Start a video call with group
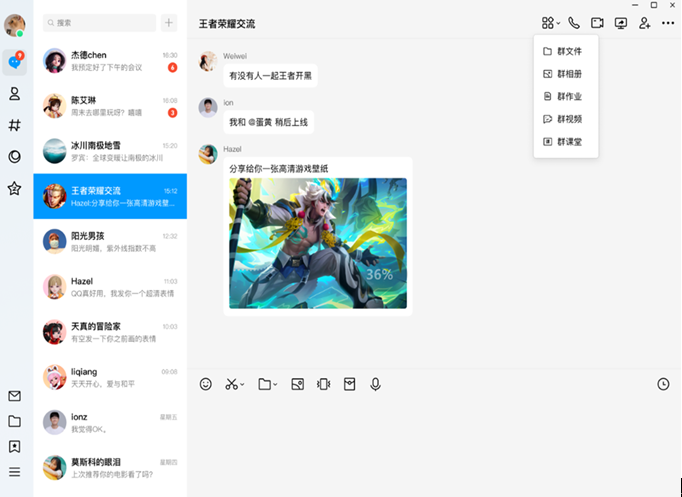 click(597, 23)
